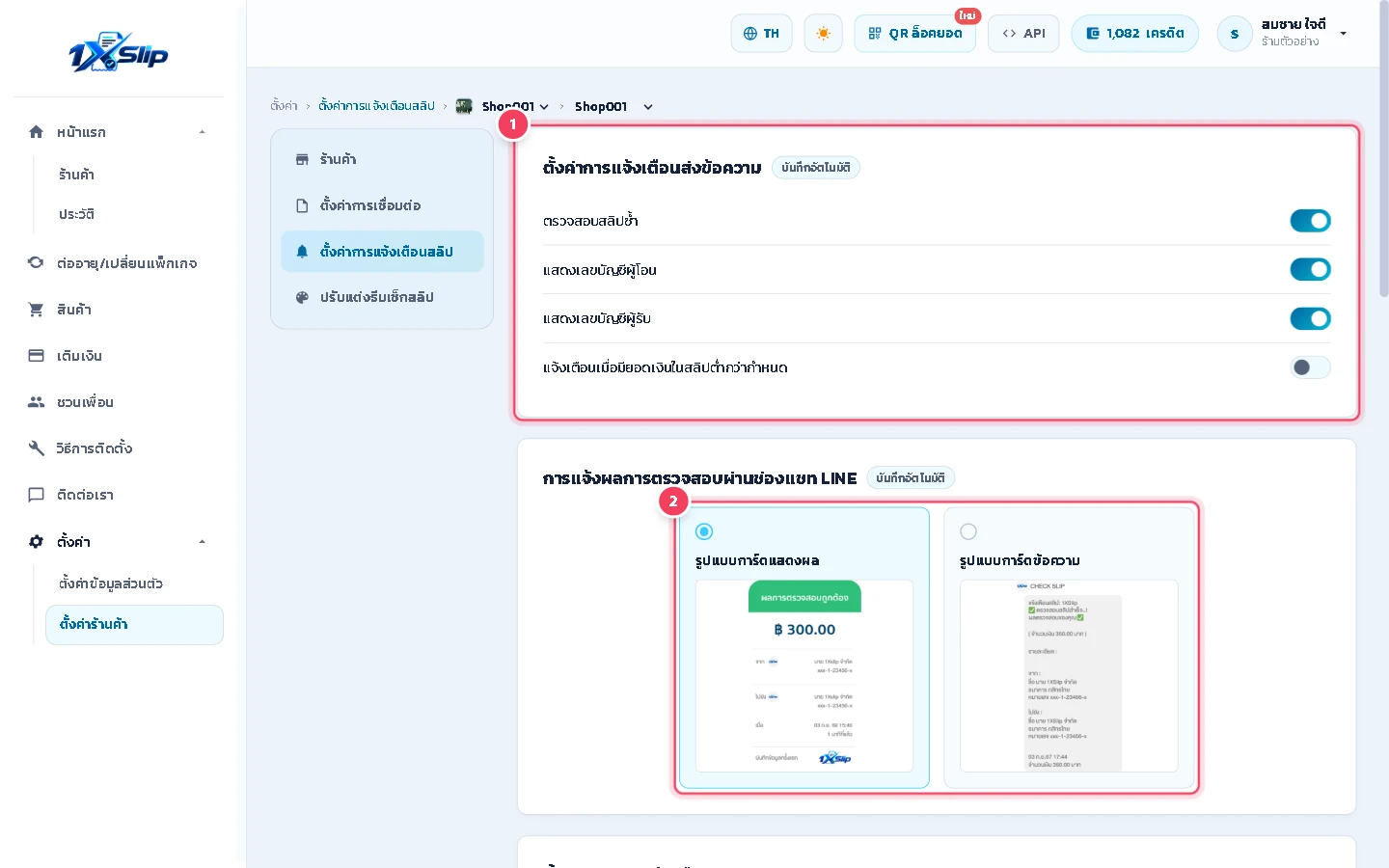Collapse the ตั้งค่า sidebar section arrow

coord(202,542)
